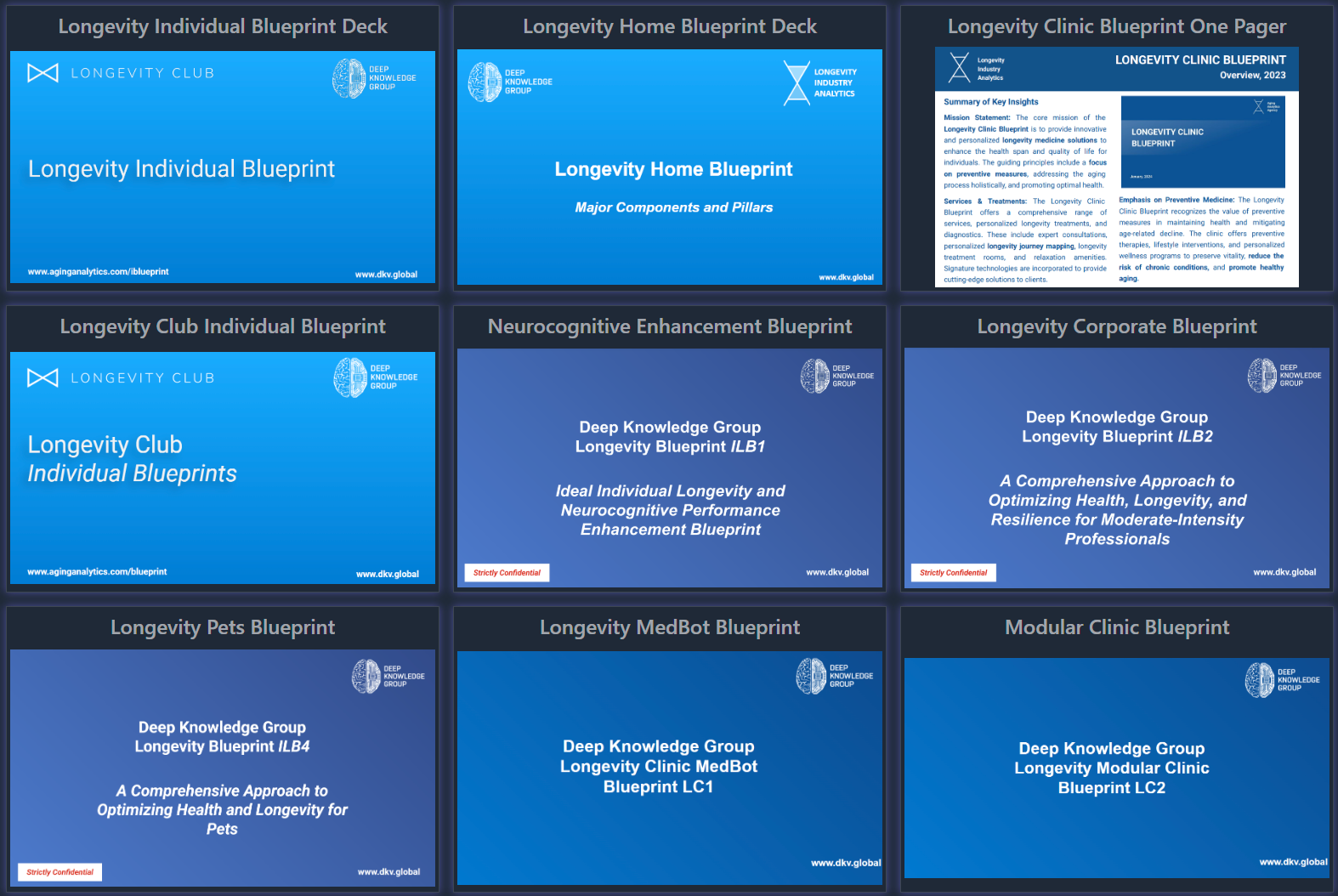Viewport: 1338px width, 896px height.
Task: Open the Longevity Clinic Blueprint One Pager title
Action: [x=1116, y=26]
